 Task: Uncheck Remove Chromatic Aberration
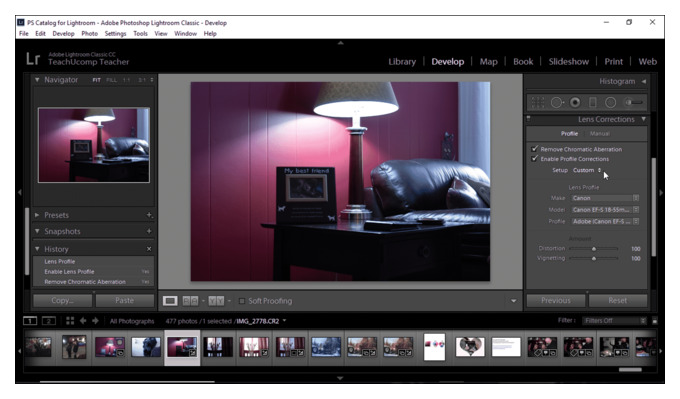click(x=535, y=149)
